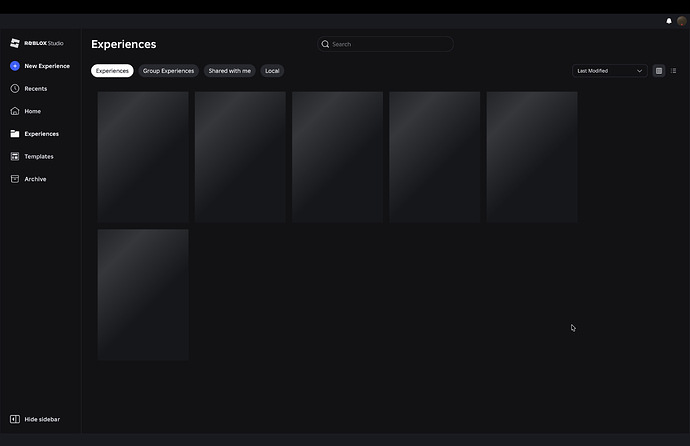Click the Roblox Studio logo icon

(x=15, y=43)
